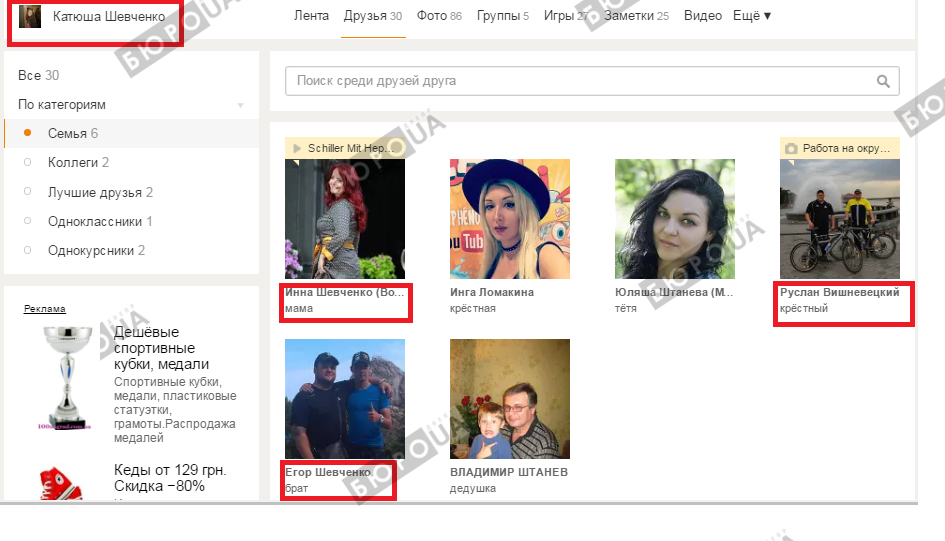
Task: Click the camera icon on Работа на окру status
Action: [x=791, y=148]
